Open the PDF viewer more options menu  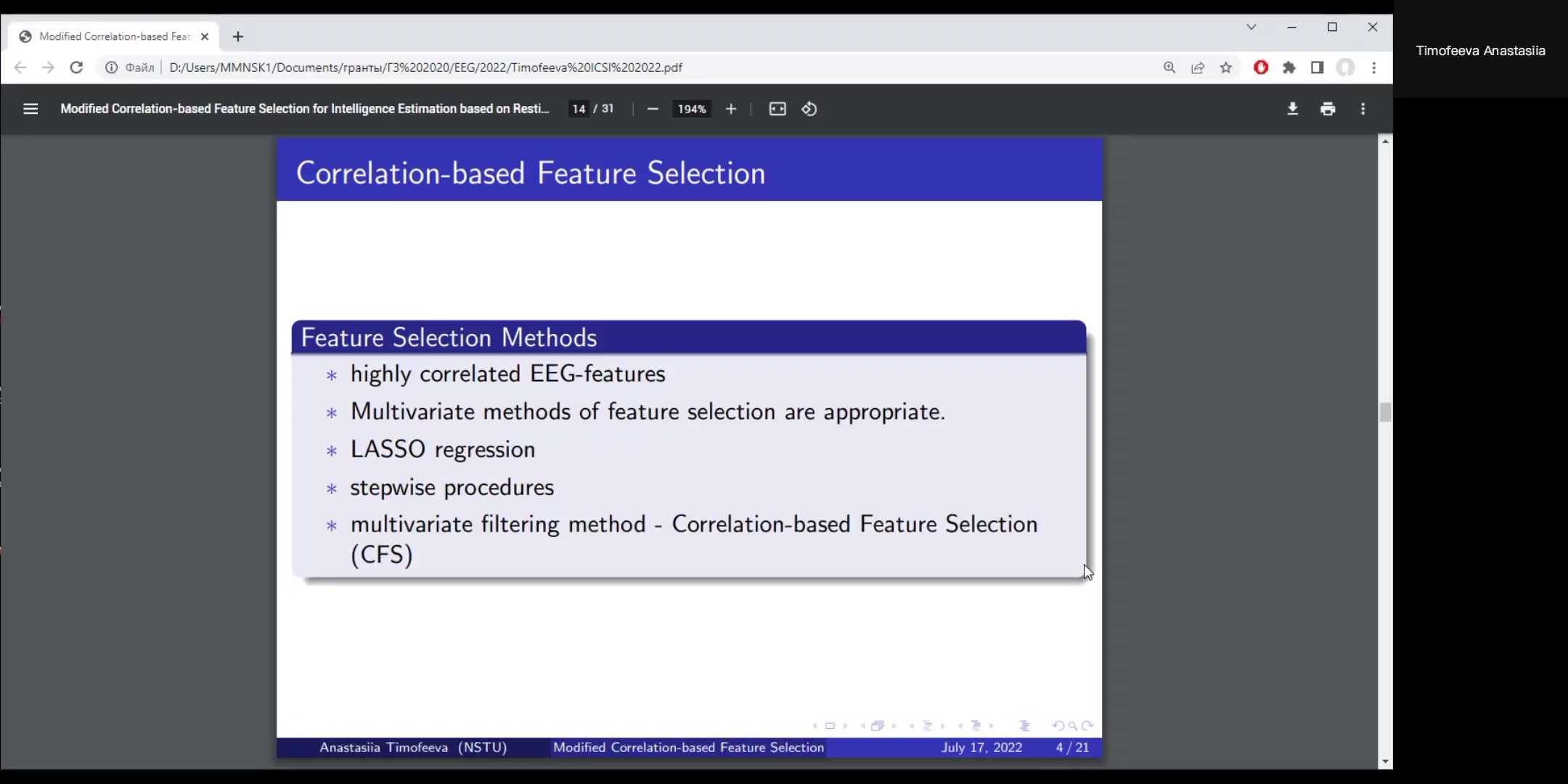[x=1363, y=109]
